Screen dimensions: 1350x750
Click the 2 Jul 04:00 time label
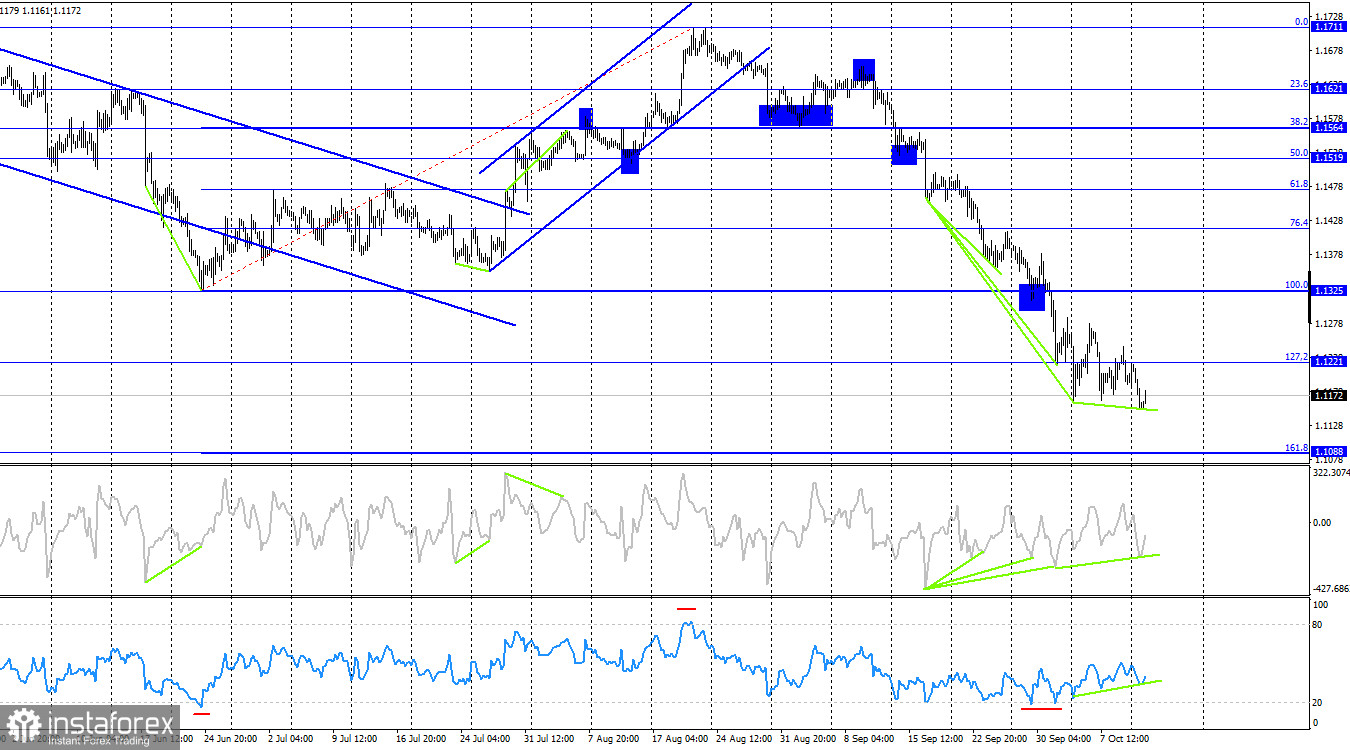[x=290, y=739]
